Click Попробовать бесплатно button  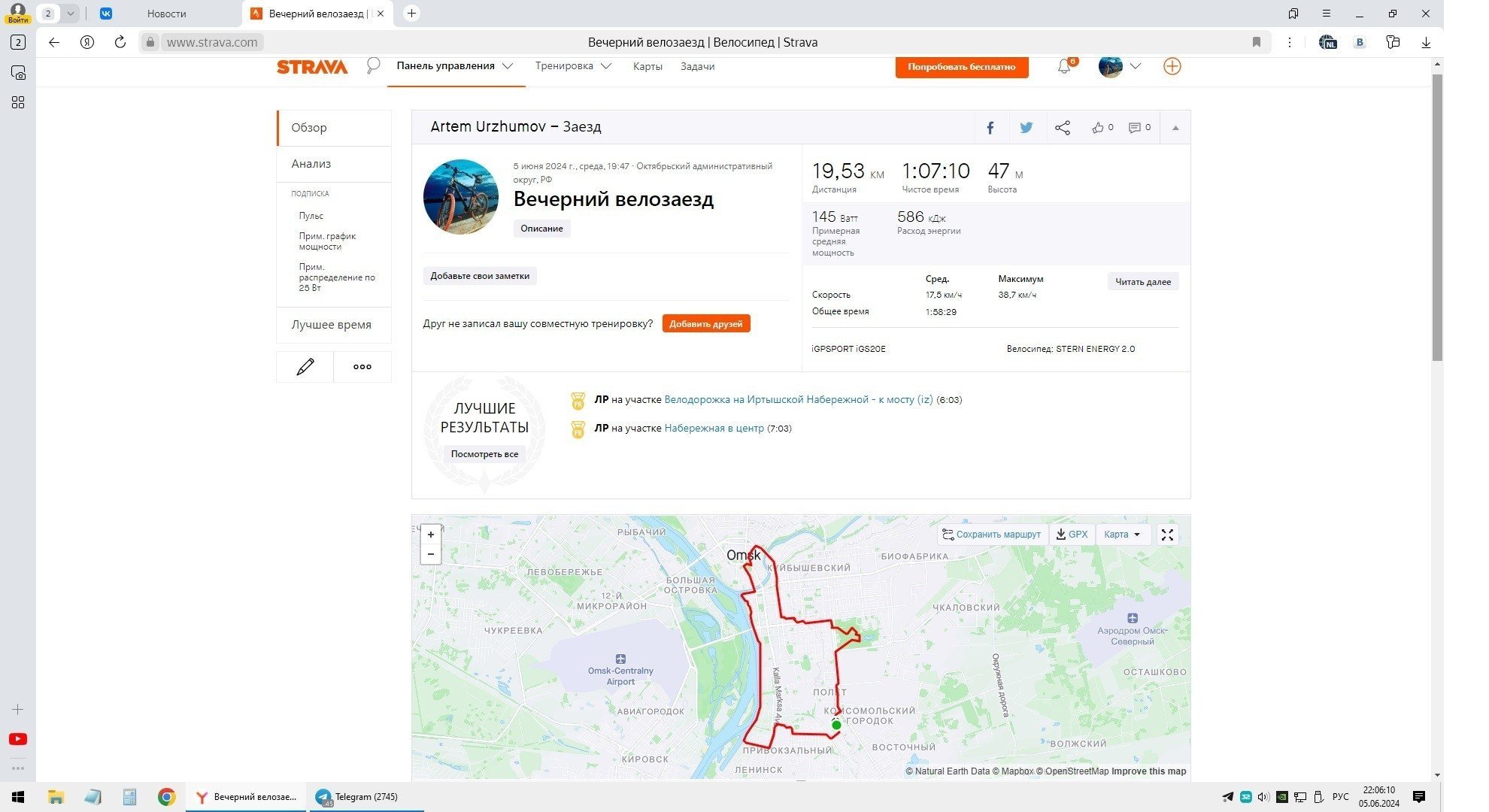coord(962,67)
